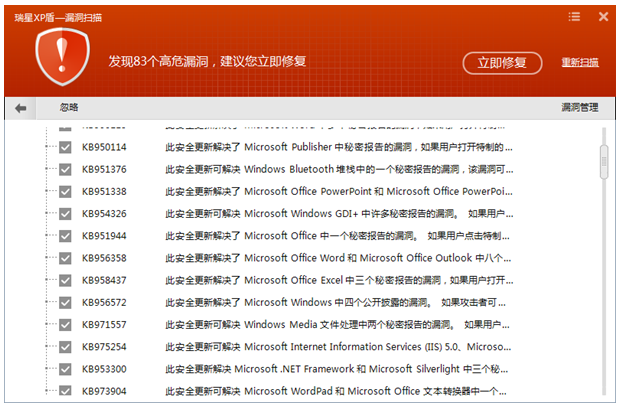This screenshot has height=408, width=620.
Task: Toggle the checkbox for KB971557
Action: click(x=65, y=324)
